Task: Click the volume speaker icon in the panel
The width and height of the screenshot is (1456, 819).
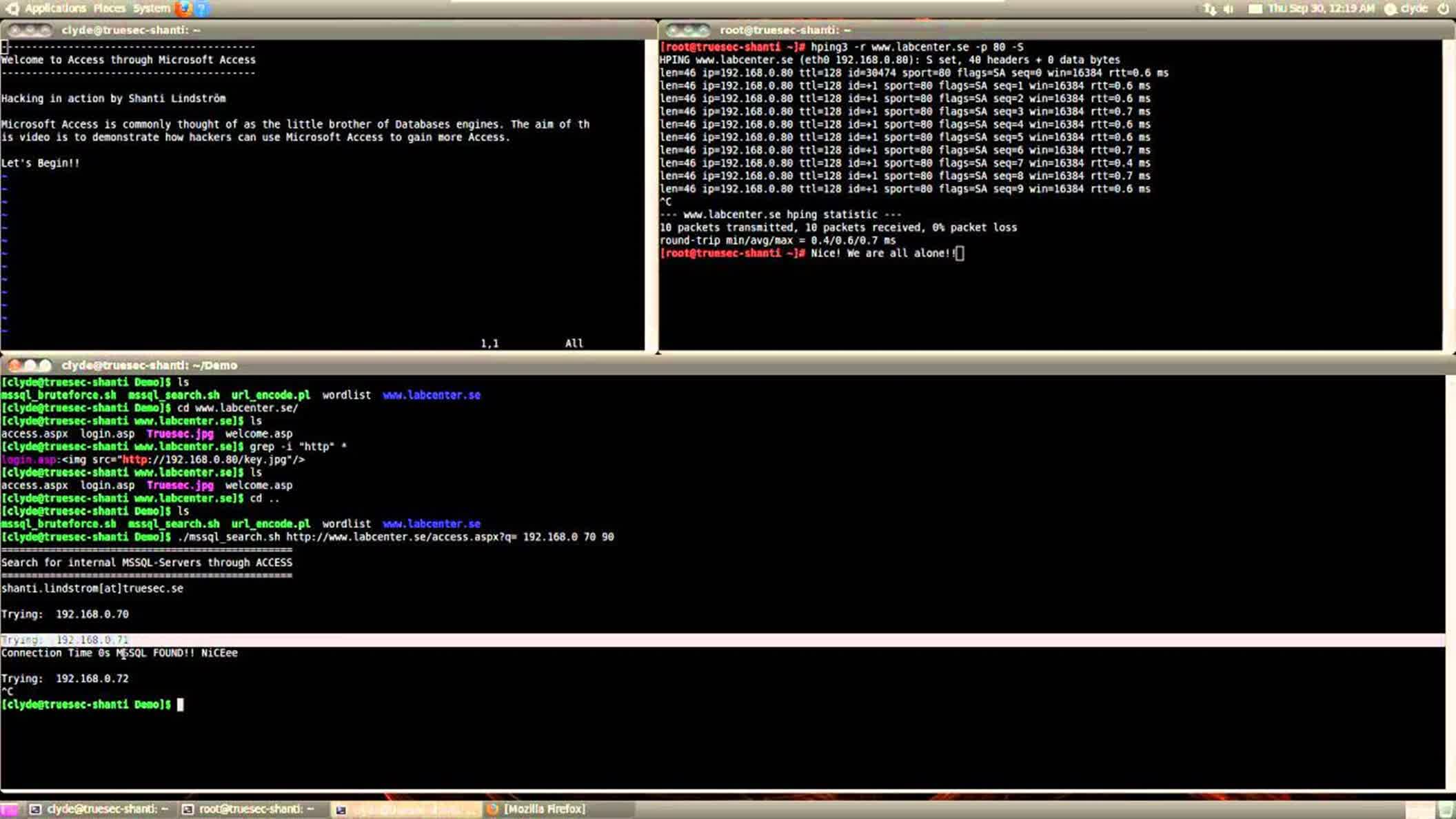Action: click(x=1228, y=8)
